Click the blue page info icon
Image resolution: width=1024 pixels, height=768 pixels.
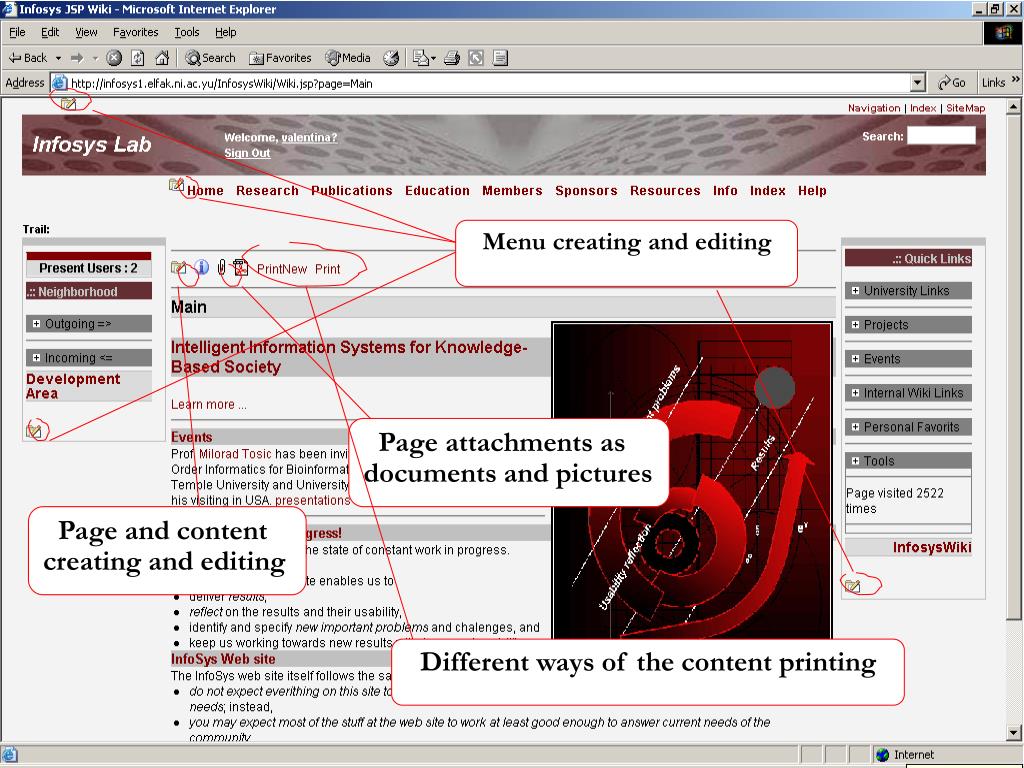pos(202,268)
